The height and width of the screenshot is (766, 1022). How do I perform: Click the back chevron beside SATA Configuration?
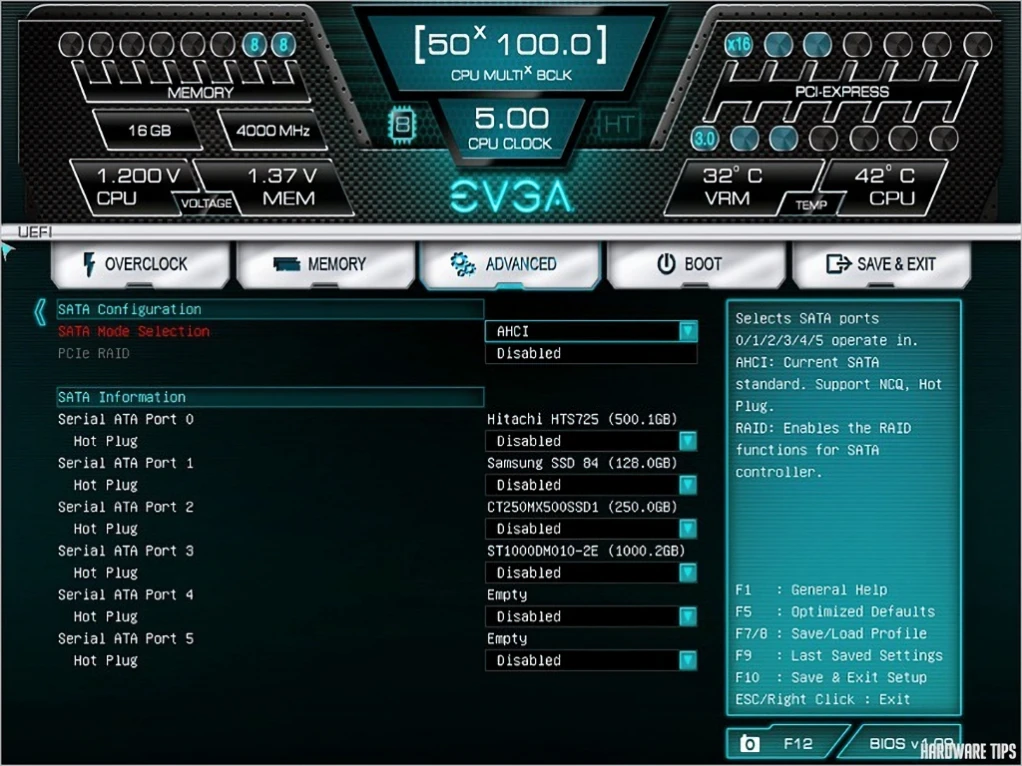(x=40, y=312)
